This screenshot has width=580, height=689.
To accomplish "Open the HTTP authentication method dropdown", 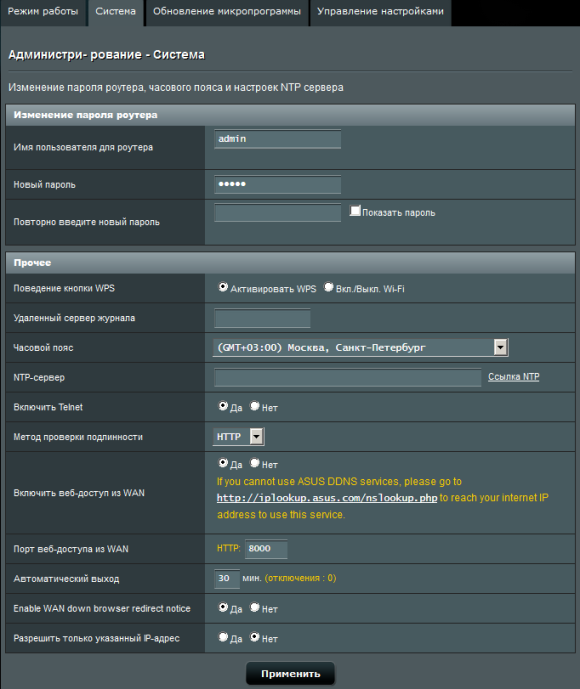I will [239, 437].
